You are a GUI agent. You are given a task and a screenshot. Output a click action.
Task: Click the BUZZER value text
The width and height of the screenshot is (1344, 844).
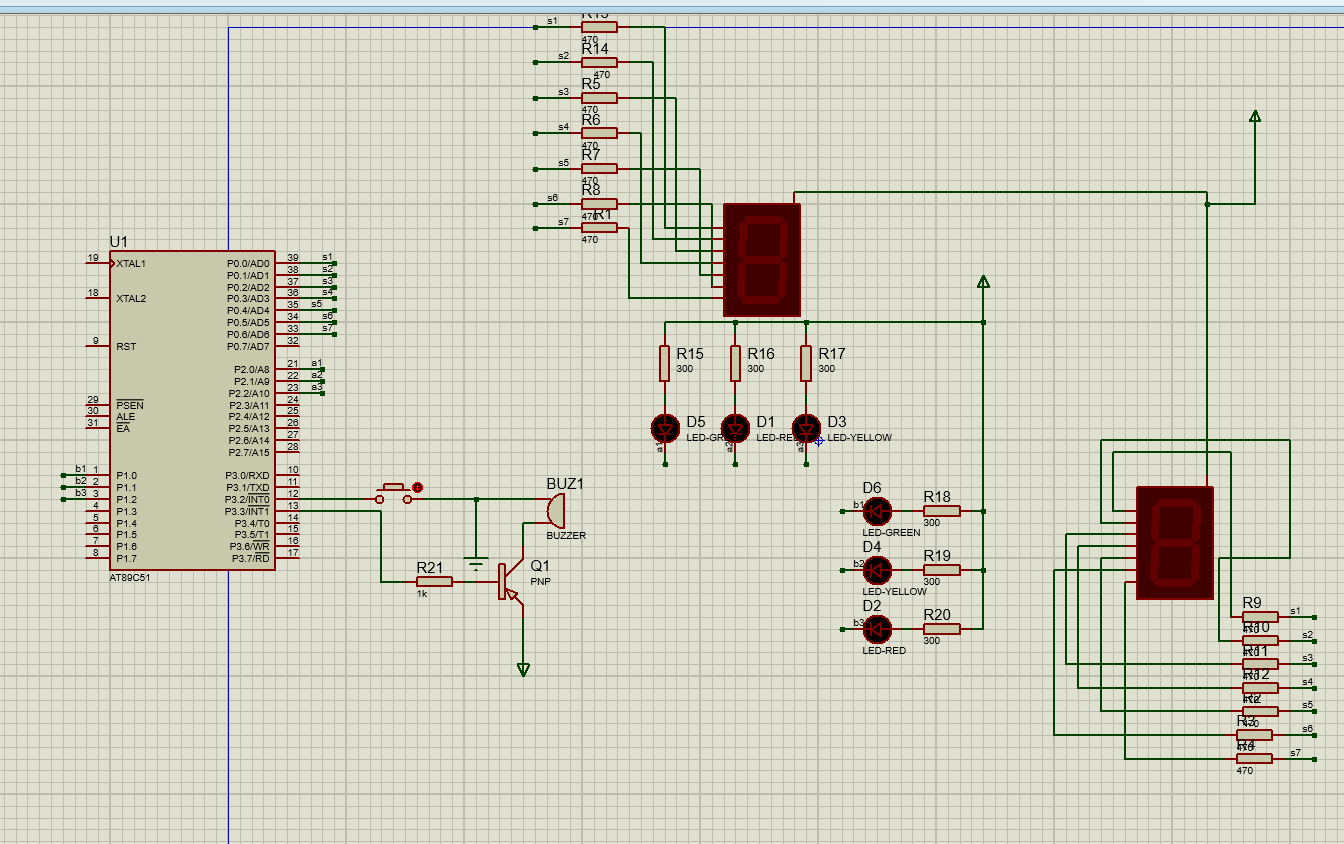(x=566, y=536)
